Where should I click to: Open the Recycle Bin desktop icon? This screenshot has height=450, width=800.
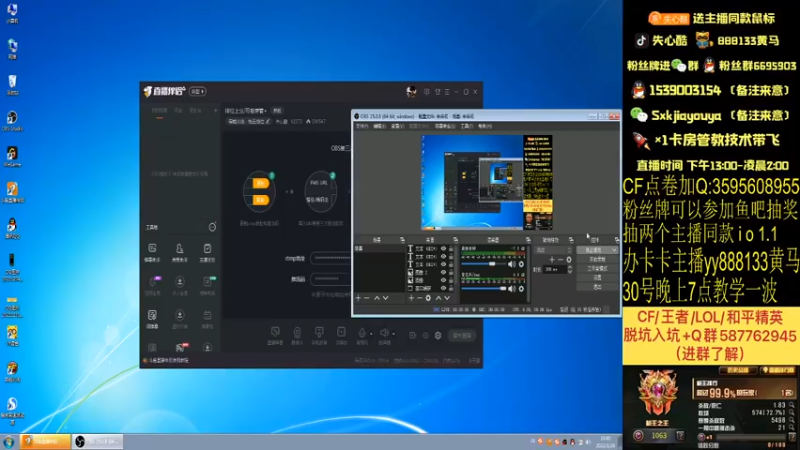12,84
